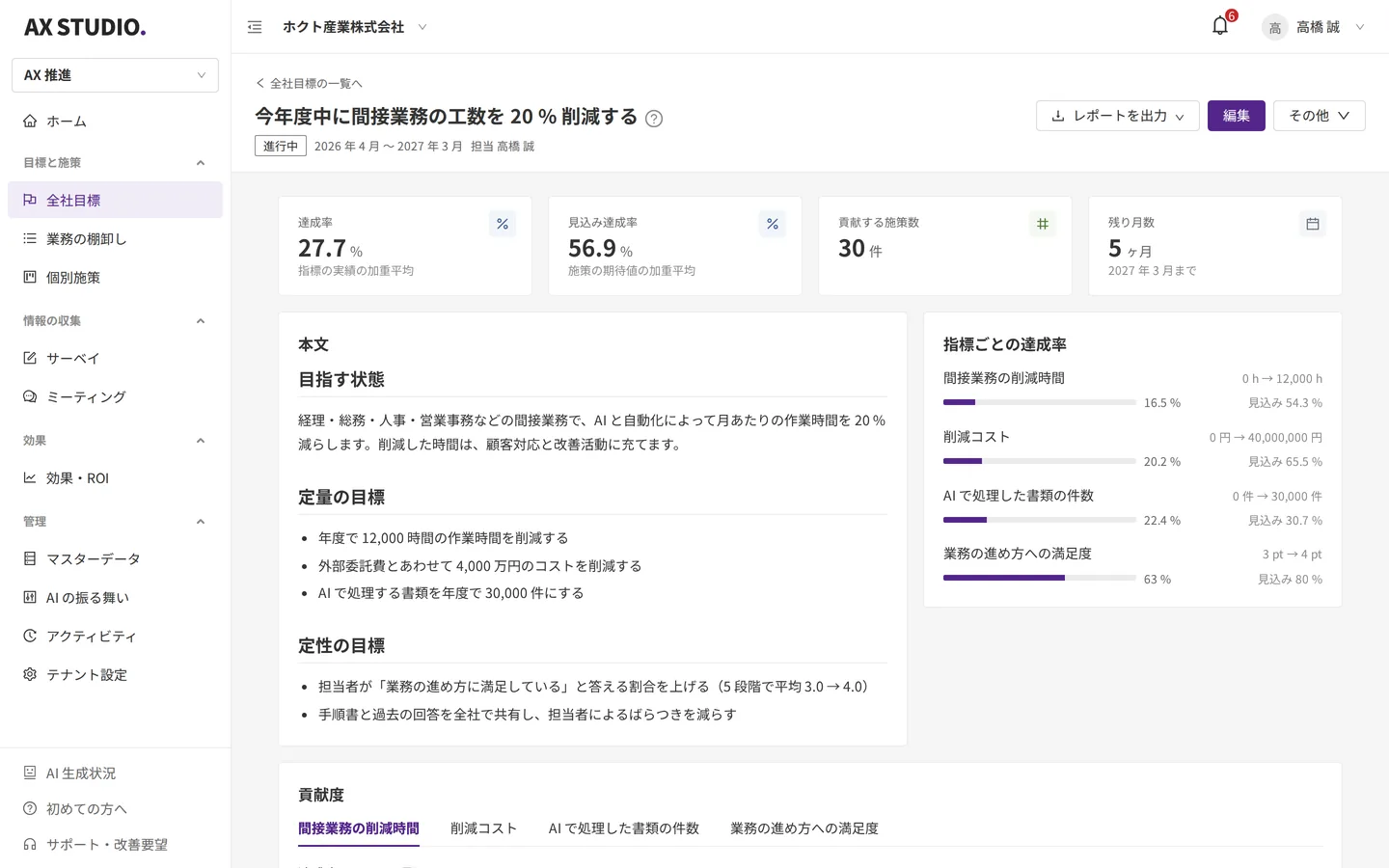The height and width of the screenshot is (868, 1389).
Task: Click the 進行中 status badge
Action: (x=281, y=146)
